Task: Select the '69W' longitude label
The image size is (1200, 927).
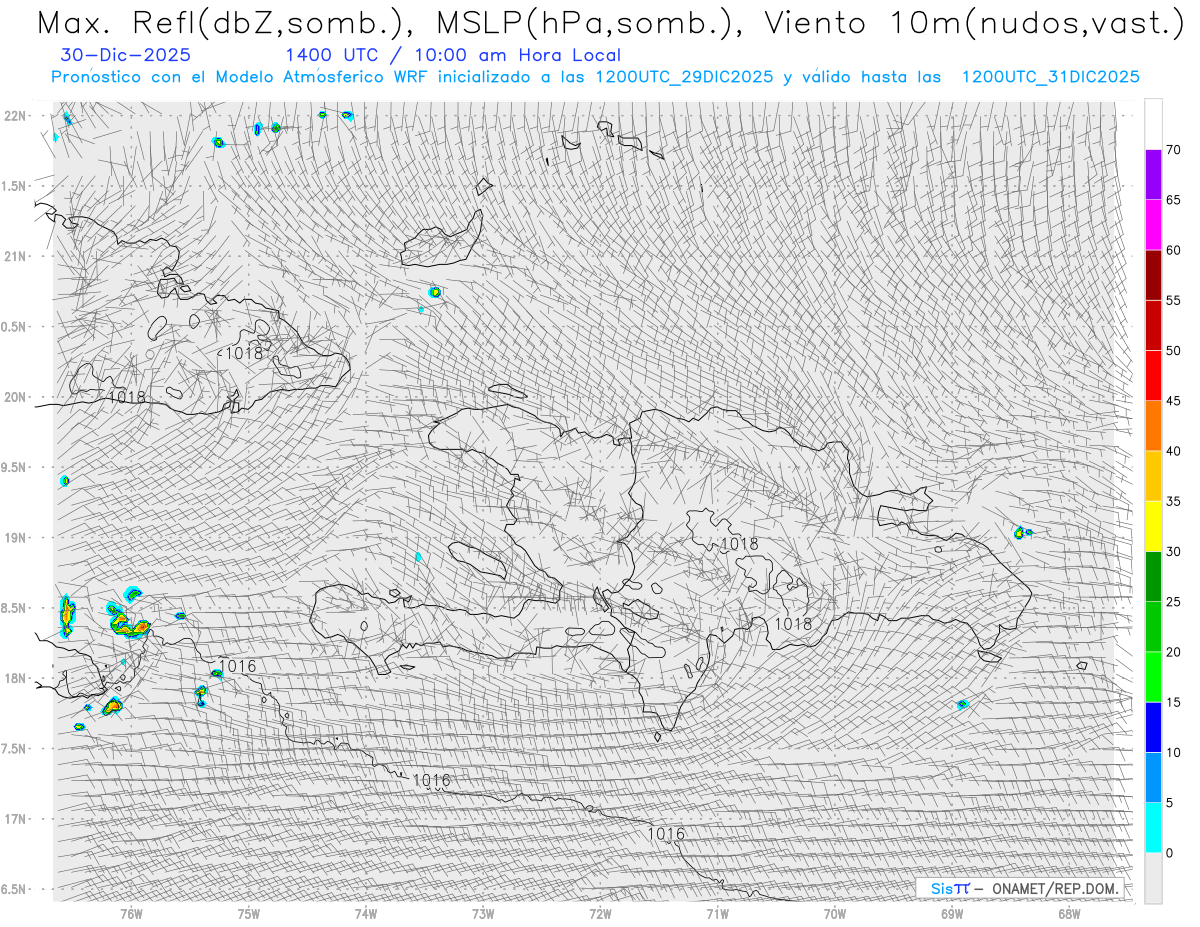Action: (x=952, y=913)
